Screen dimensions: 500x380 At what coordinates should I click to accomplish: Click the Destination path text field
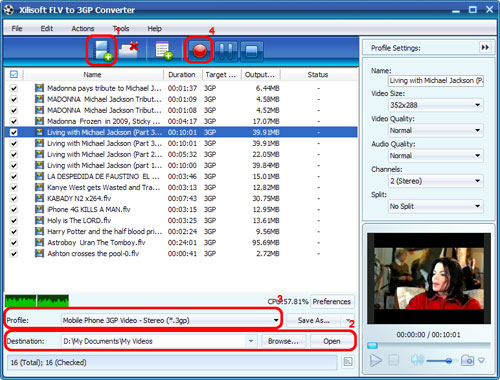point(154,341)
